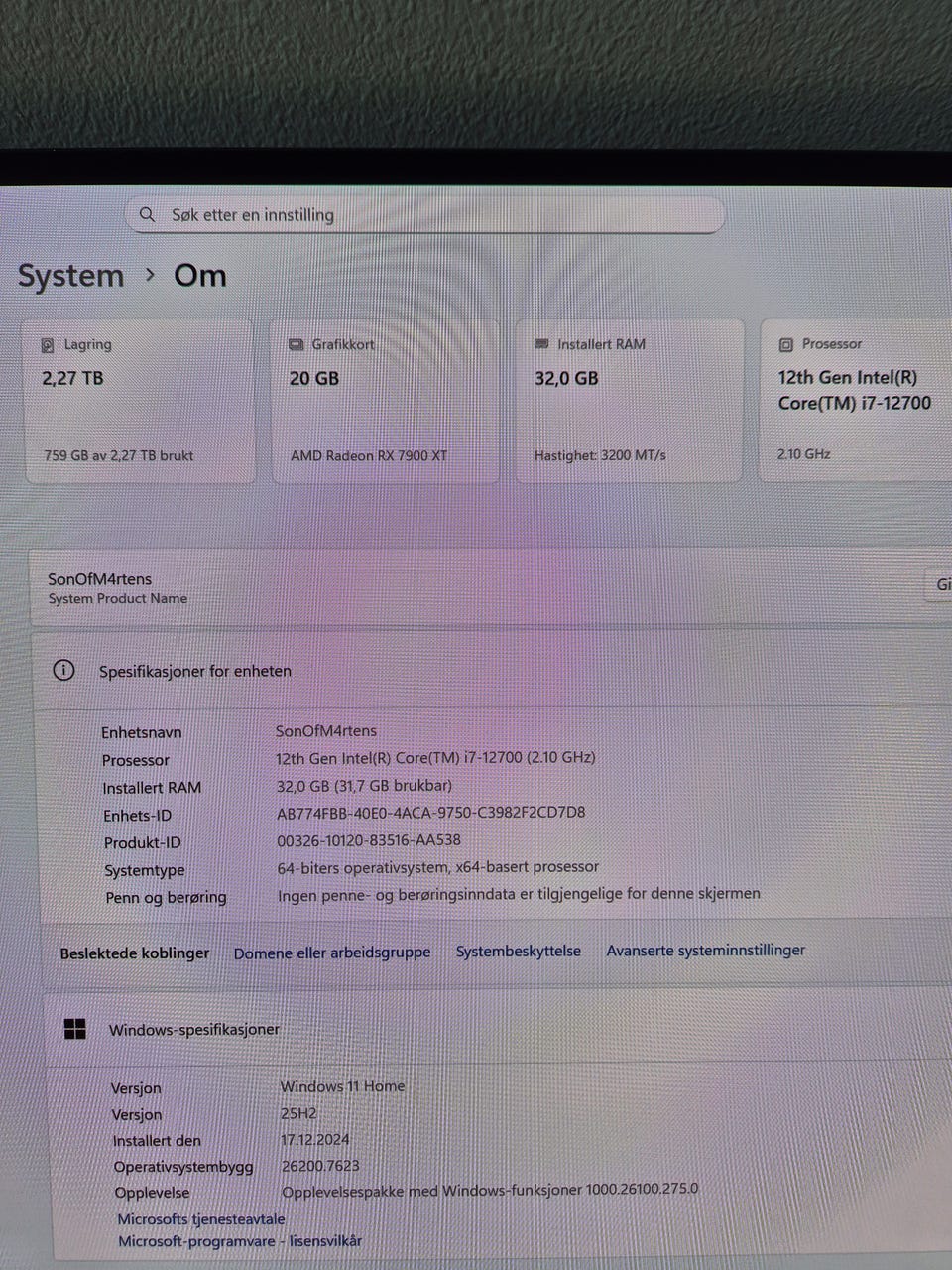Viewport: 952px width, 1270px height.
Task: Select install date 17.12.2024
Action: [x=315, y=1140]
